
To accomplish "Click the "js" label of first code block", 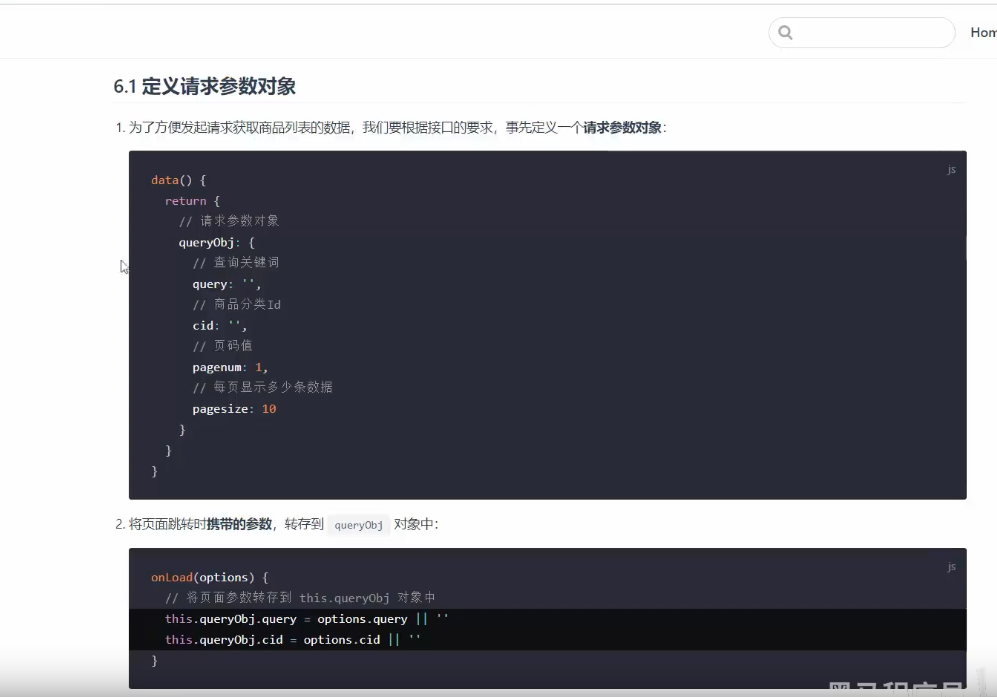I will [951, 169].
